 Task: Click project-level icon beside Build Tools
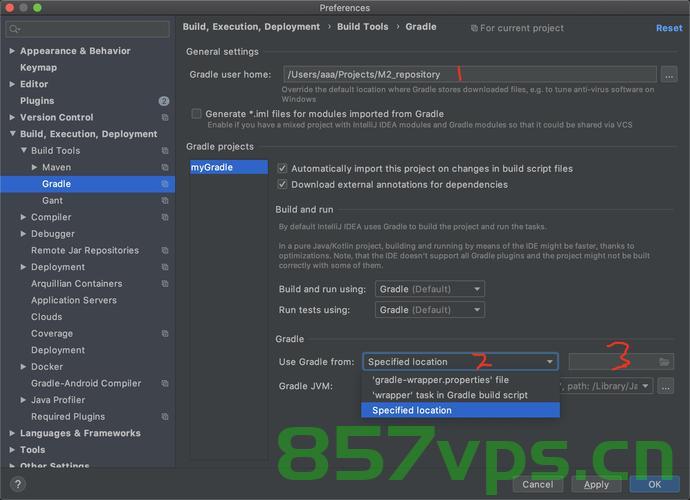(x=165, y=151)
